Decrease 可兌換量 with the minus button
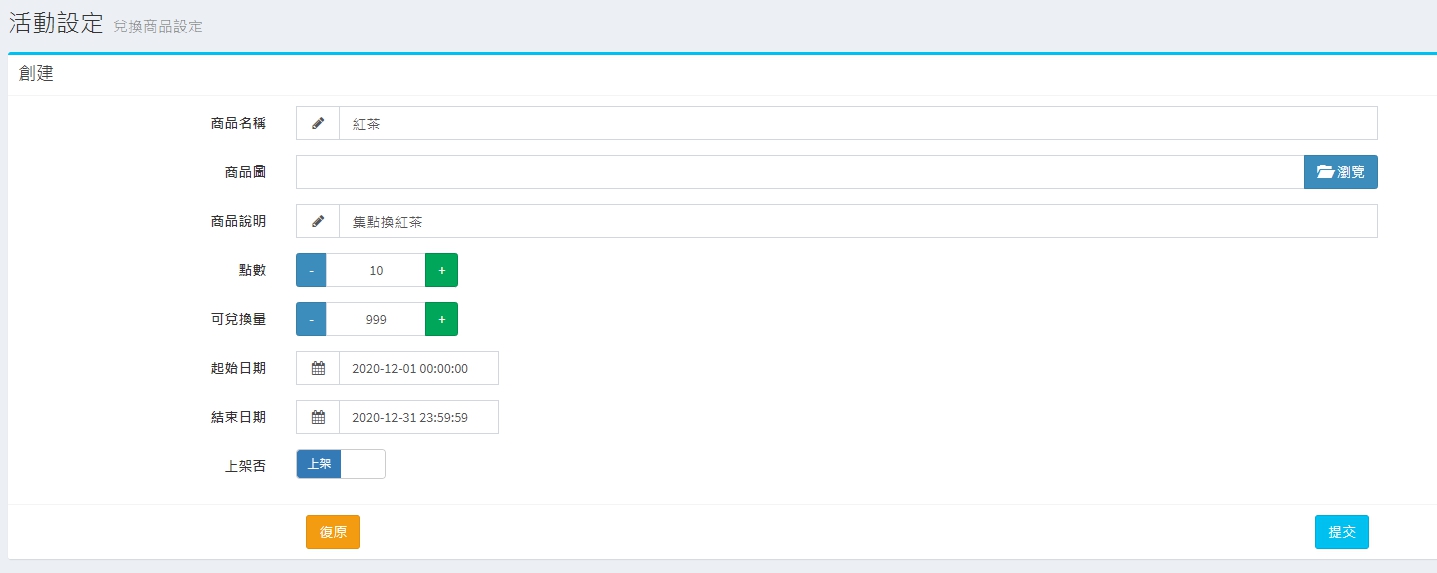The image size is (1437, 573). click(x=311, y=319)
